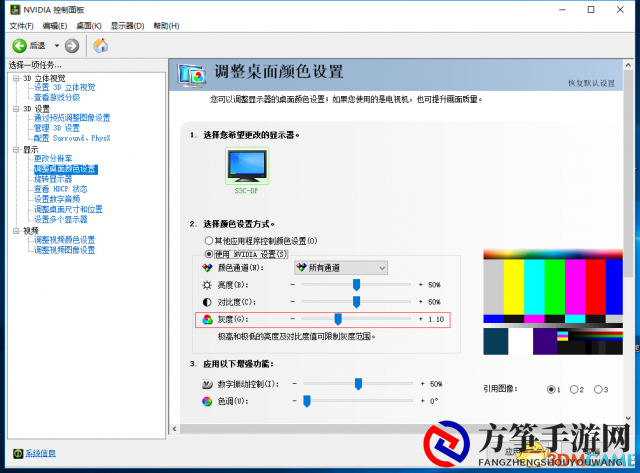Click the brightness plus button

[x=421, y=284]
